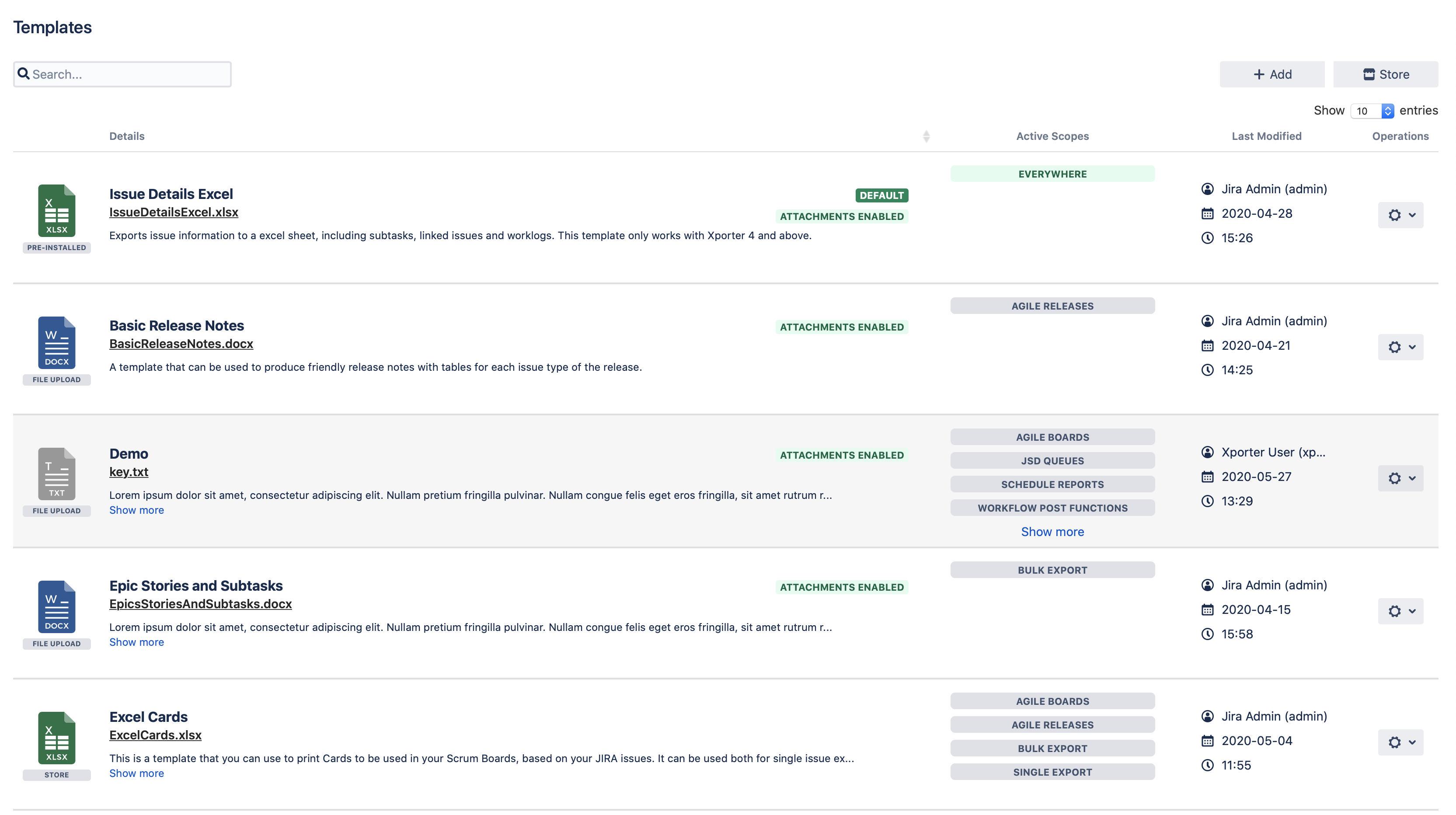The image size is (1456, 815).
Task: Open gear operations menu for Issue Details Excel
Action: [x=1400, y=215]
